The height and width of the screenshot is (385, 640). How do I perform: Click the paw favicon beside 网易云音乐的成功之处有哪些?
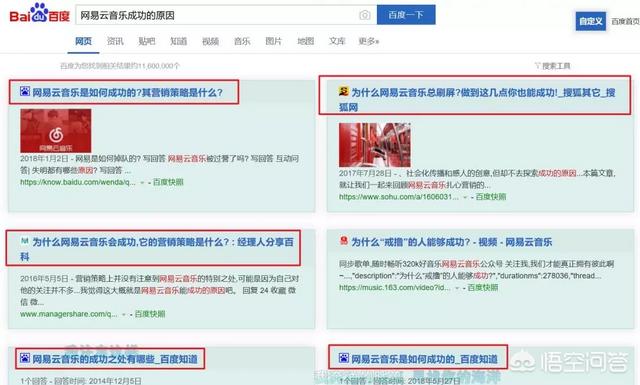coord(25,358)
